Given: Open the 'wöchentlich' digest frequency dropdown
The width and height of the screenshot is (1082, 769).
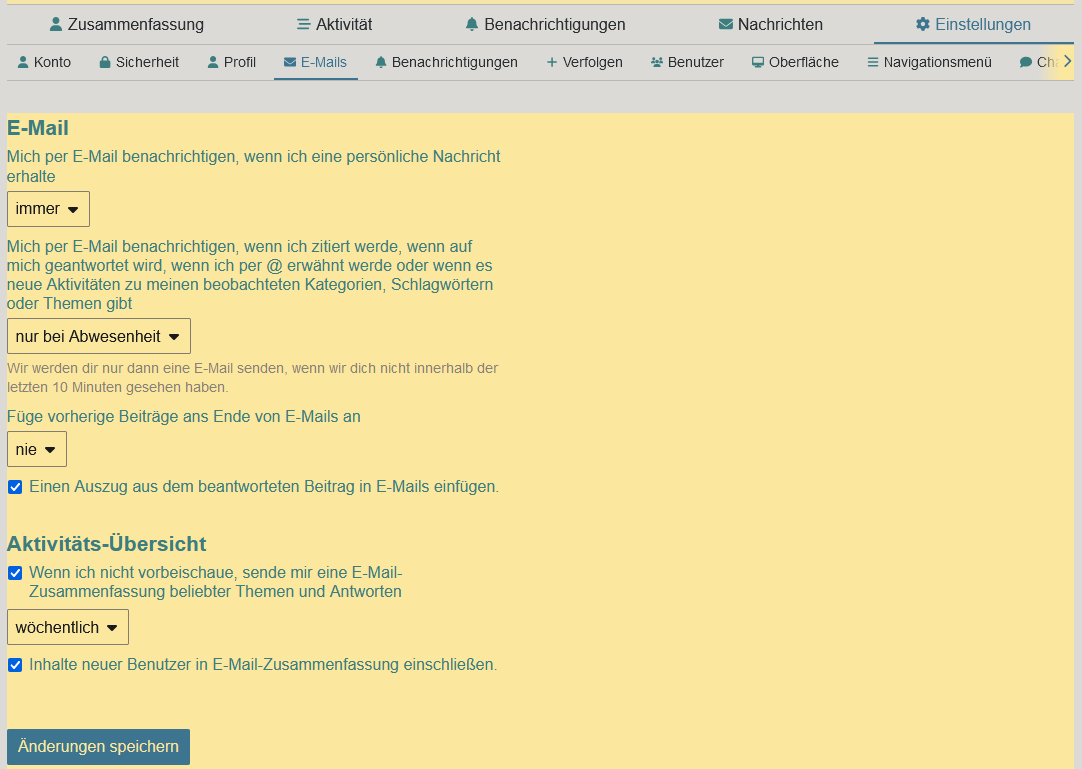Looking at the screenshot, I should pyautogui.click(x=68, y=627).
